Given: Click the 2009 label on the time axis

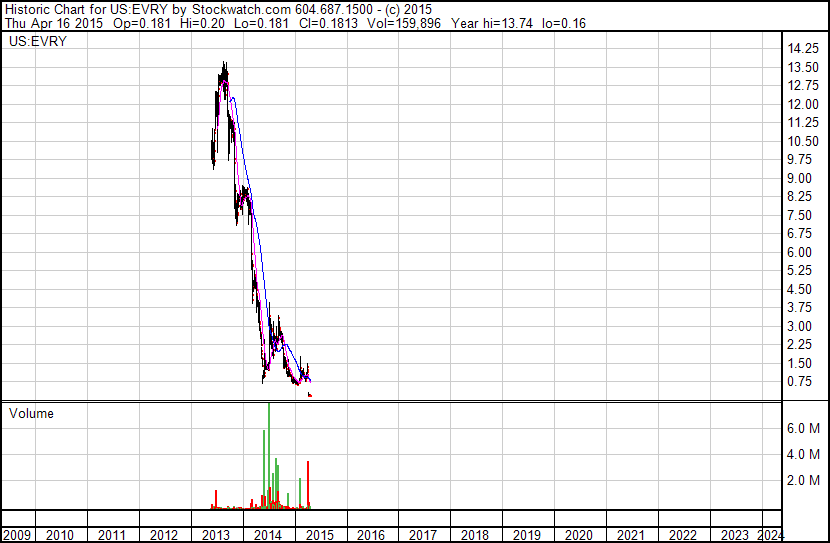Looking at the screenshot, I should [17, 535].
